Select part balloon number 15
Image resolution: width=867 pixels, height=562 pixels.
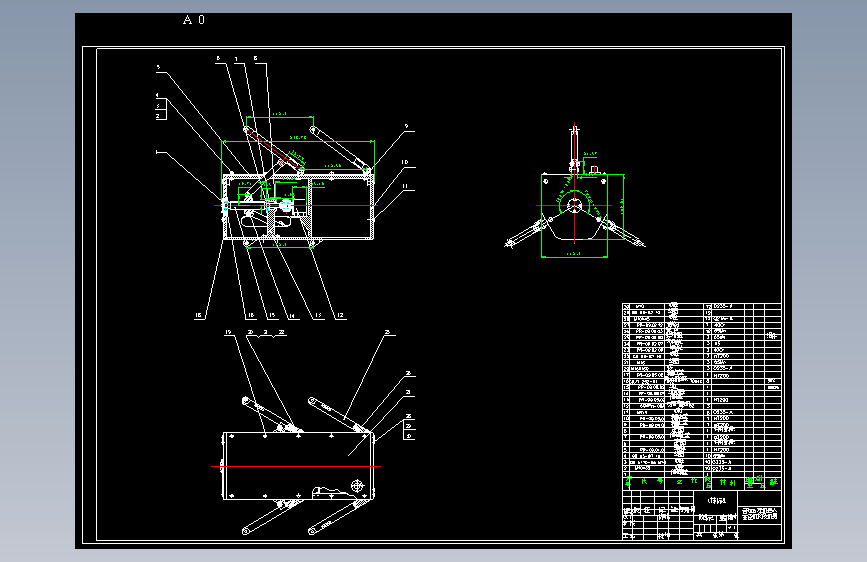[272, 315]
